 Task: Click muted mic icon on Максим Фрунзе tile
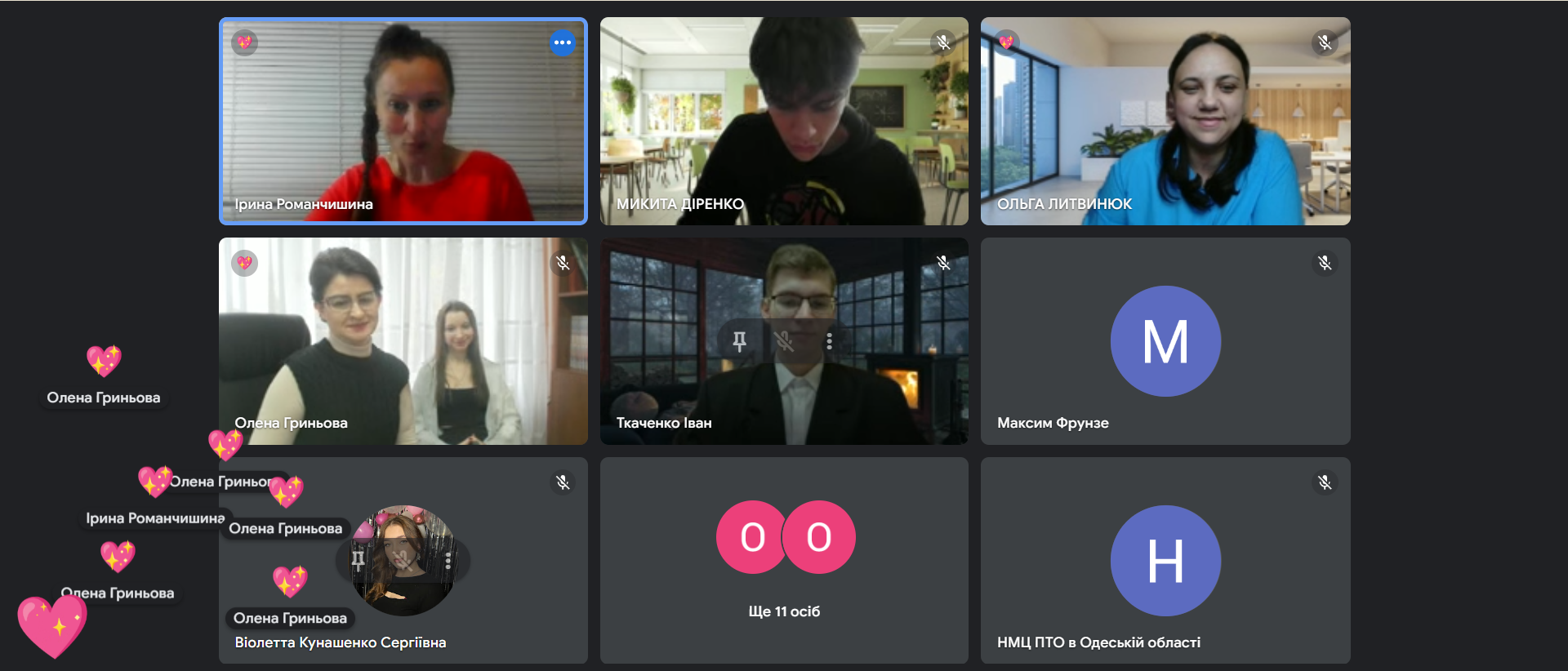(1325, 263)
